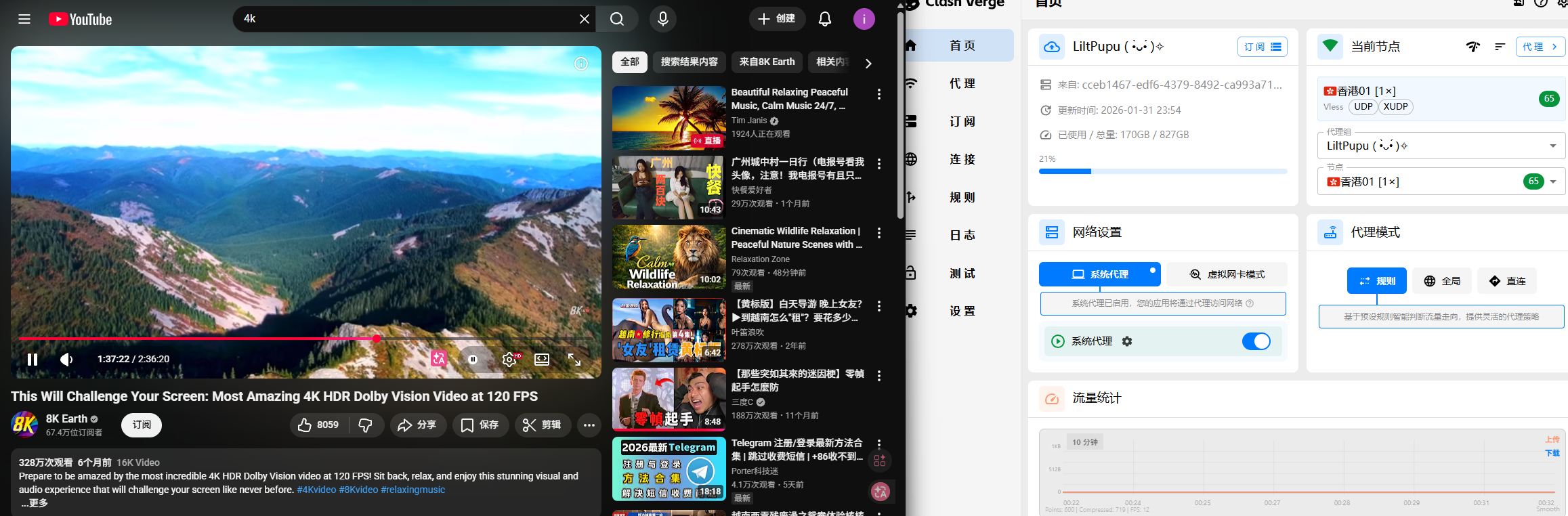Image resolution: width=1568 pixels, height=516 pixels.
Task: Click the voice search microphone icon
Action: (662, 19)
